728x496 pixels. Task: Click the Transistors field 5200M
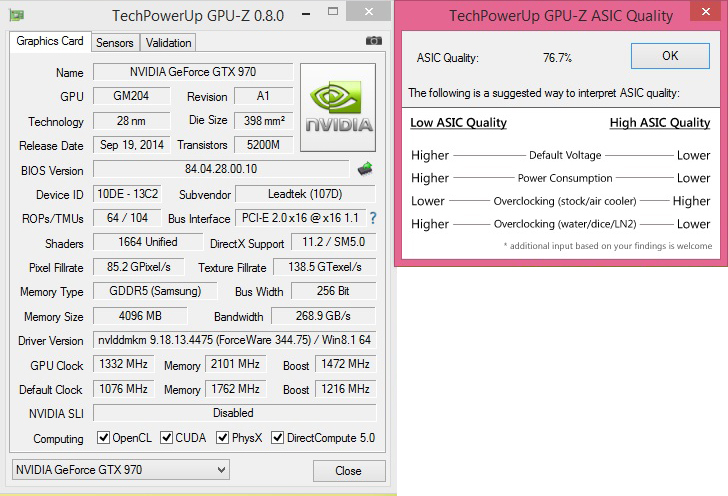pos(263,145)
